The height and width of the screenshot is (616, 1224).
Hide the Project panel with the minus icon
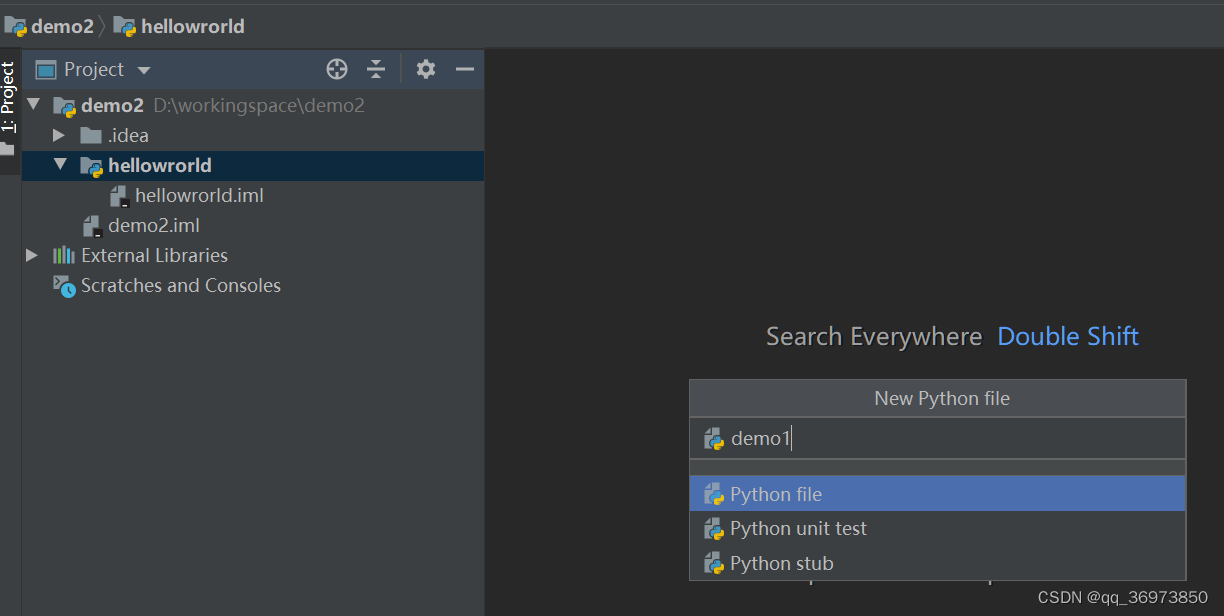[x=464, y=69]
